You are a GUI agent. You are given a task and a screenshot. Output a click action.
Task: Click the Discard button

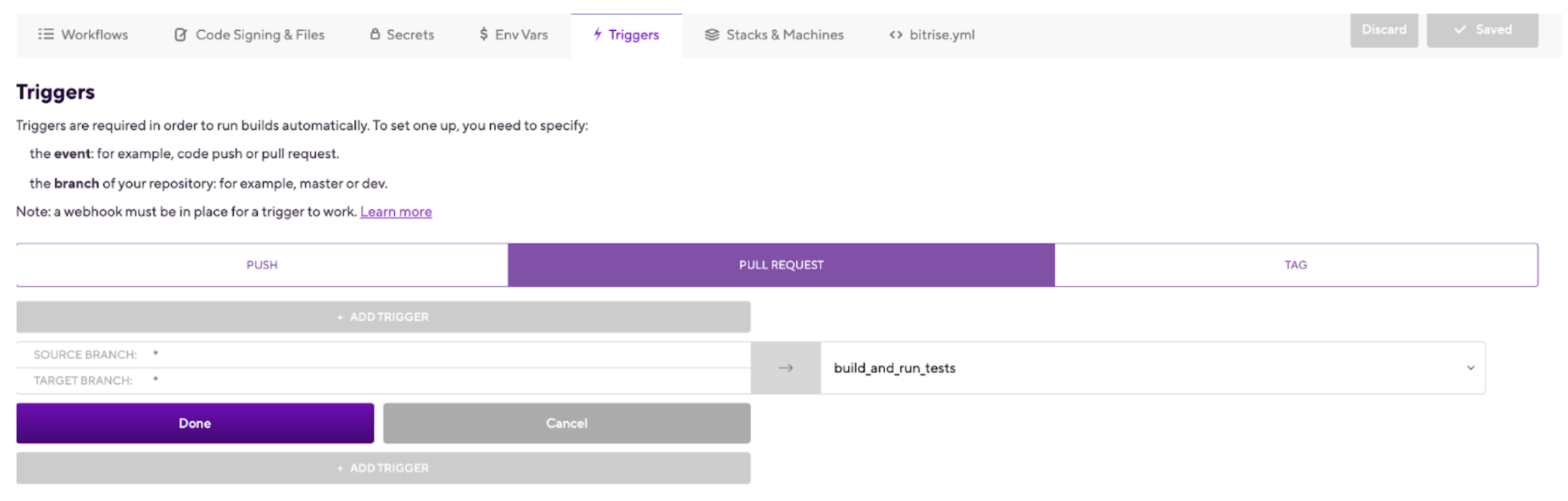point(1384,29)
